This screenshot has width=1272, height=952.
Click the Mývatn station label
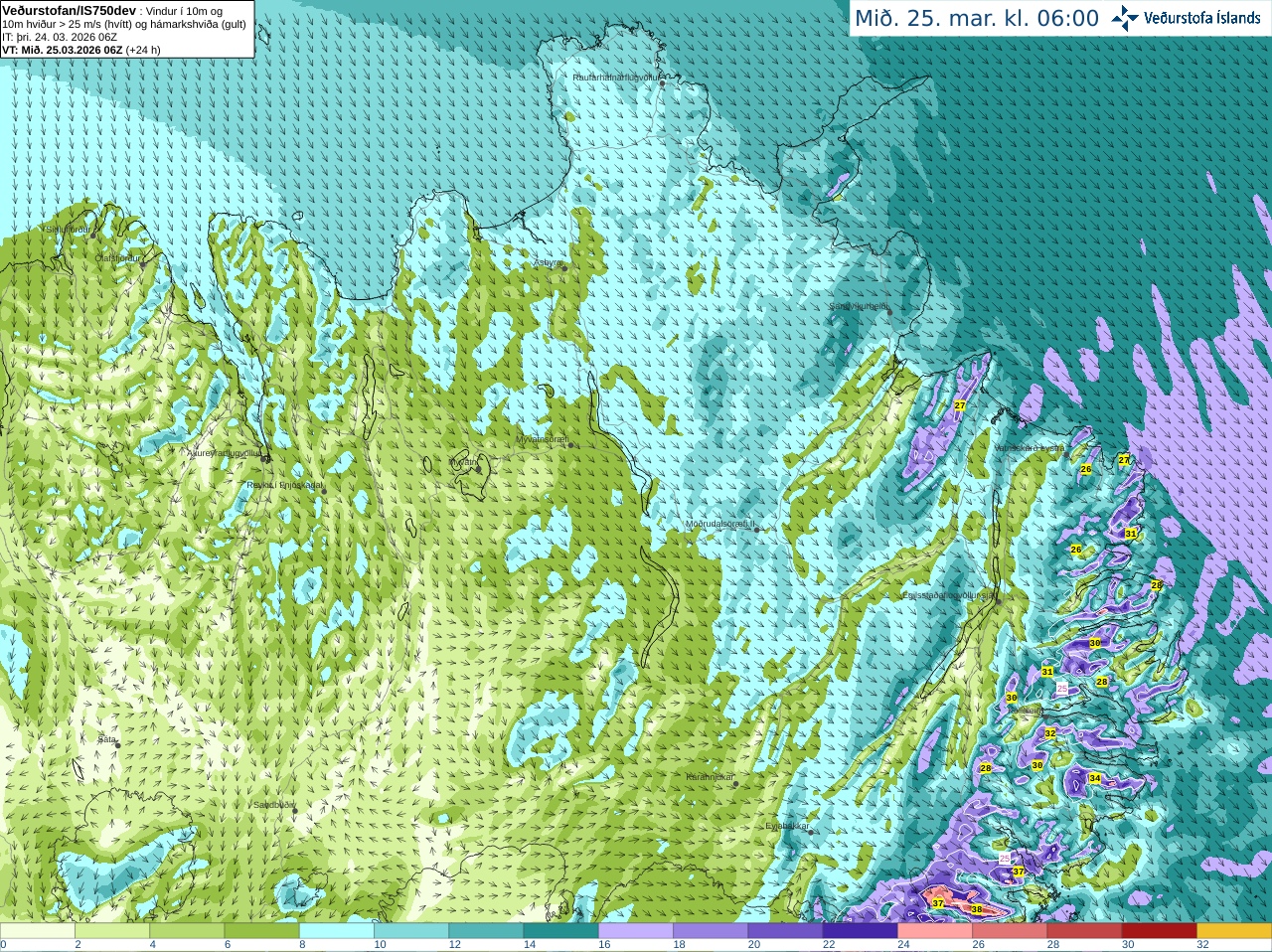click(x=463, y=462)
